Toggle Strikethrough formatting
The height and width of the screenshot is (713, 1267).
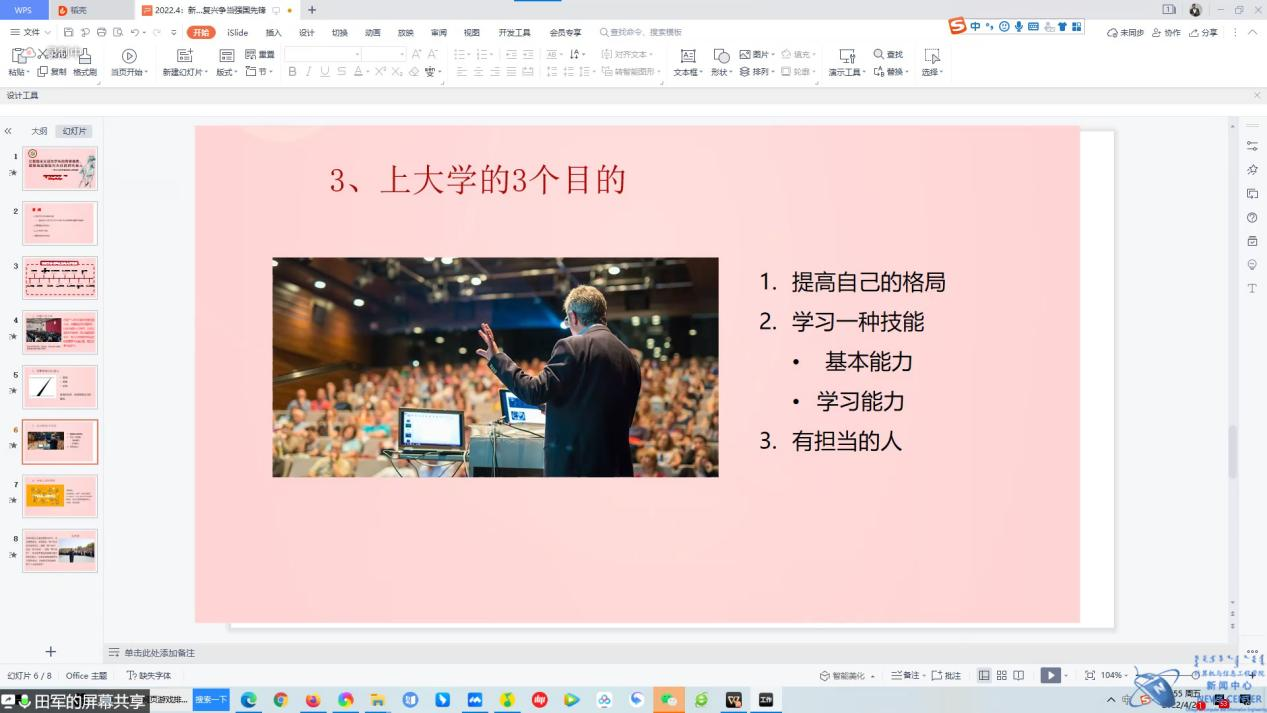pos(342,72)
